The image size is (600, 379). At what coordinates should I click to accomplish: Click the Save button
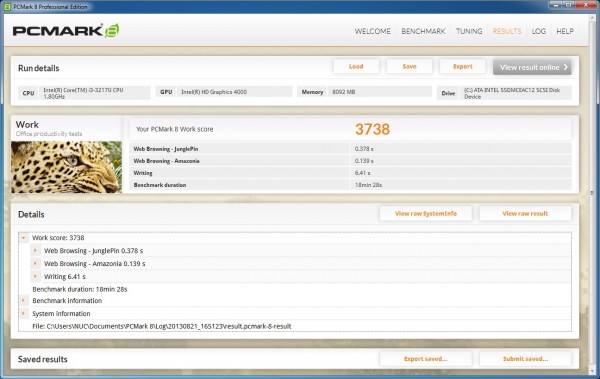click(409, 67)
